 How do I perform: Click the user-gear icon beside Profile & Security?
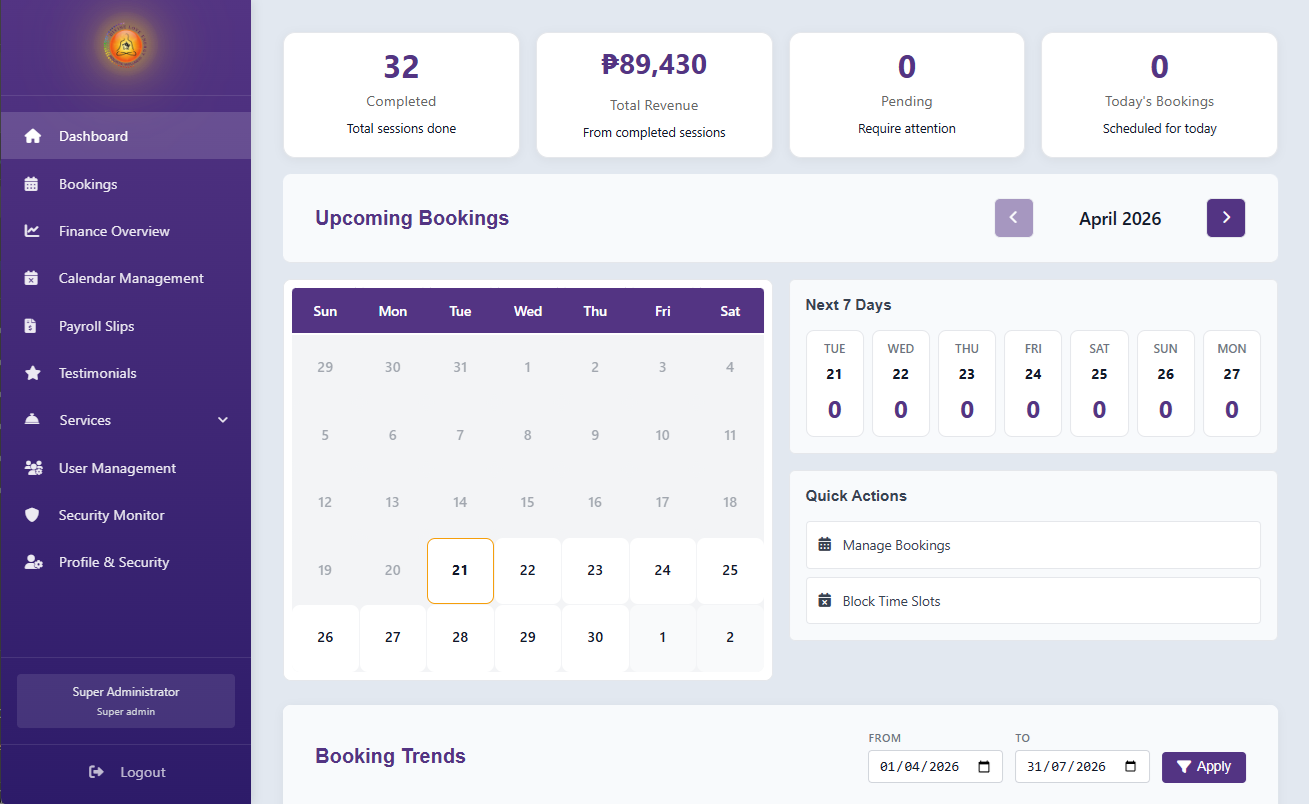click(33, 562)
